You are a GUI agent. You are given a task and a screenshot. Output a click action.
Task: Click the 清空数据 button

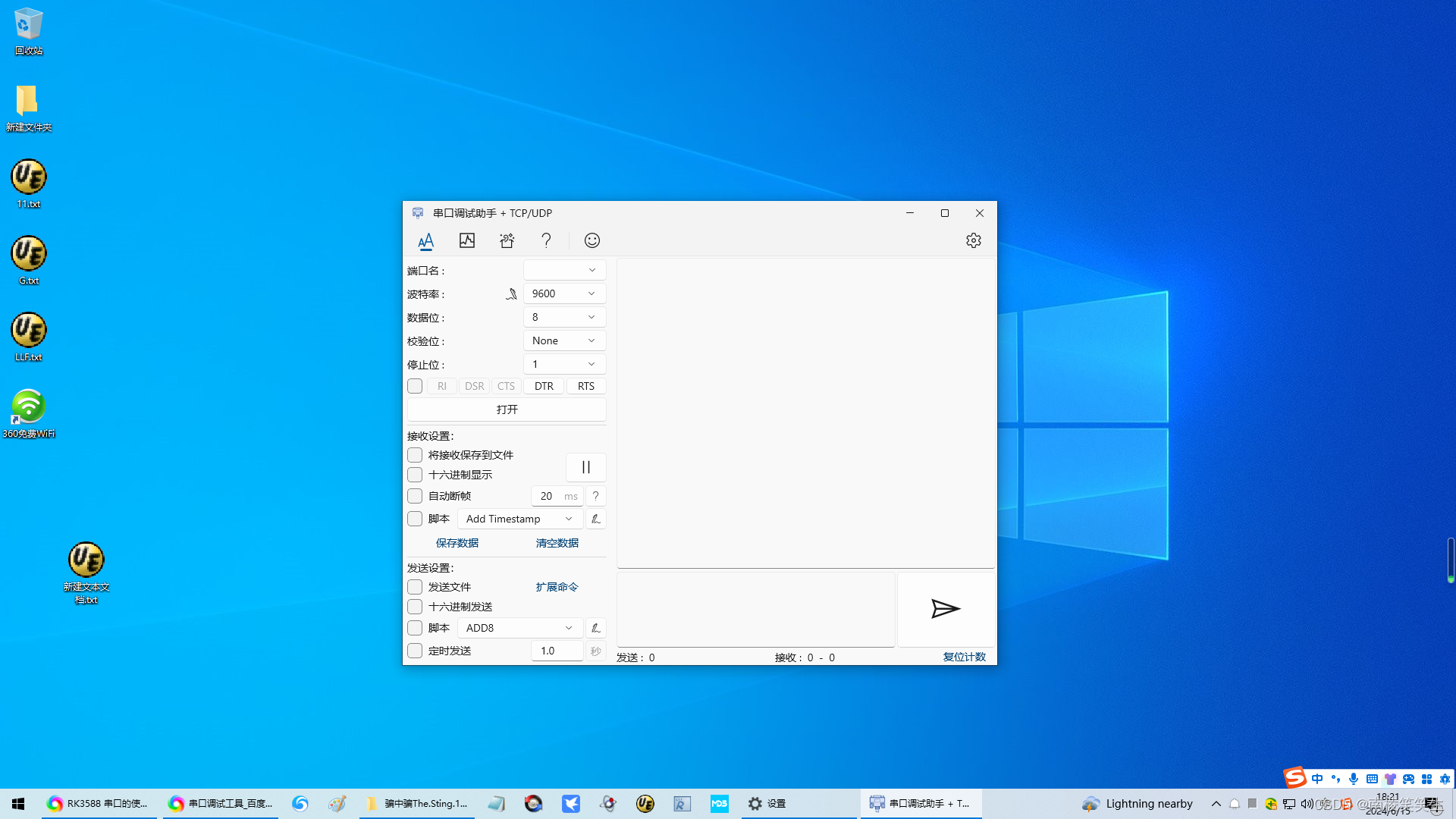point(558,542)
